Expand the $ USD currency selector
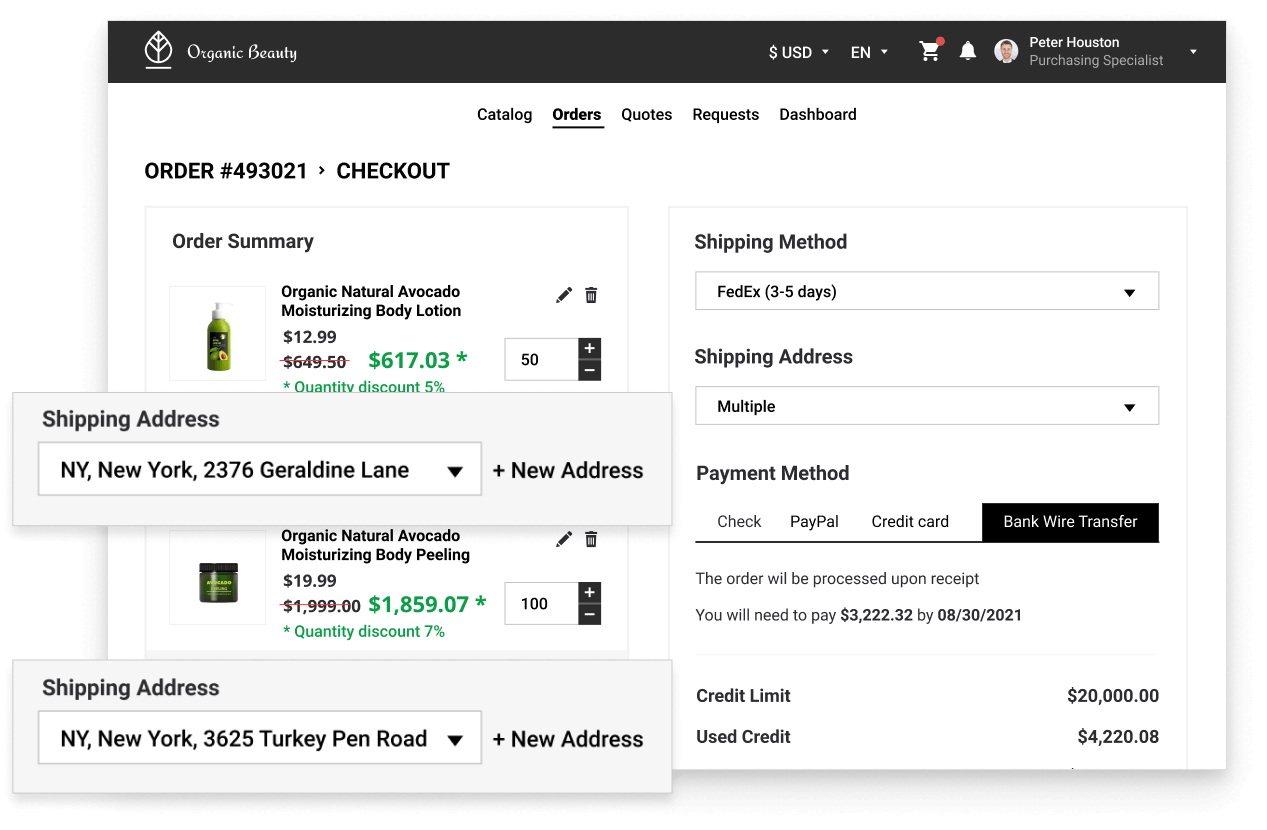 tap(799, 52)
